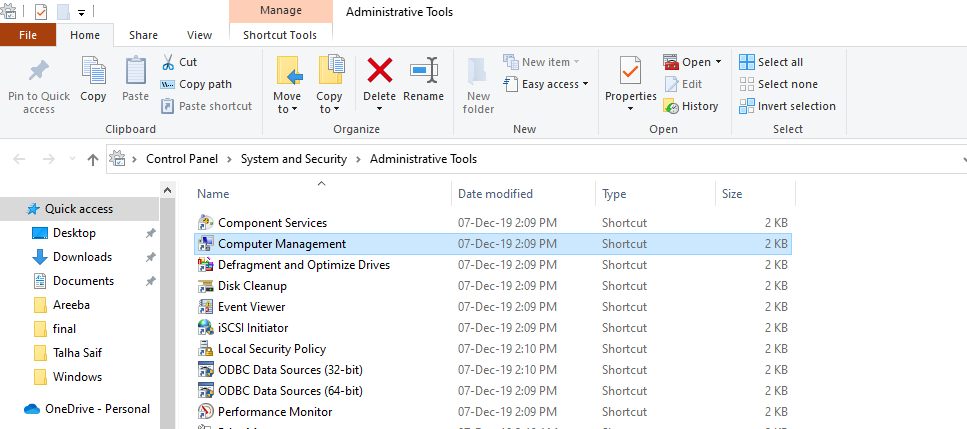Click the Properties checkmark icon
Viewport: 967px width, 429px height.
point(630,71)
